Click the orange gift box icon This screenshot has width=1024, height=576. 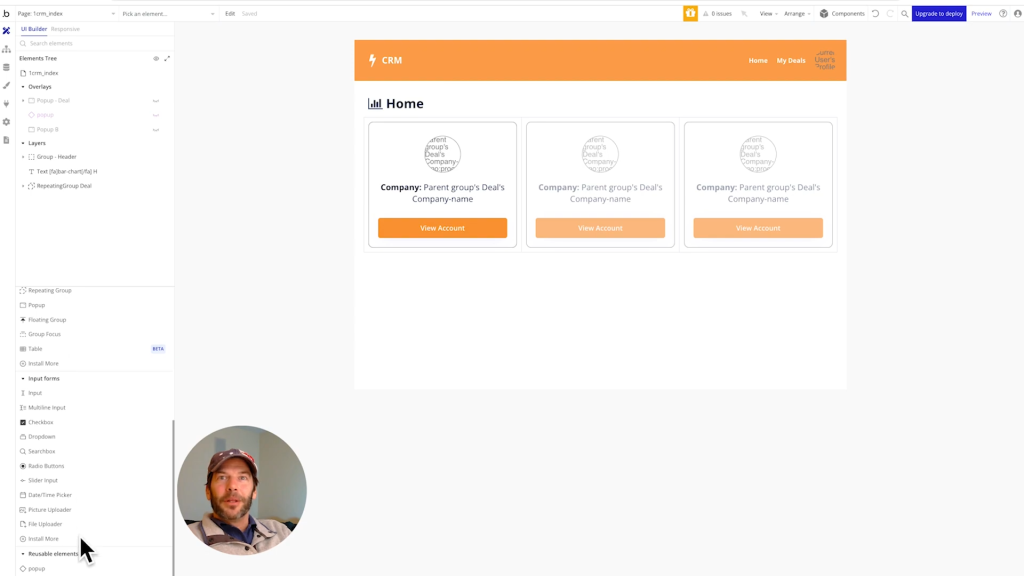690,13
